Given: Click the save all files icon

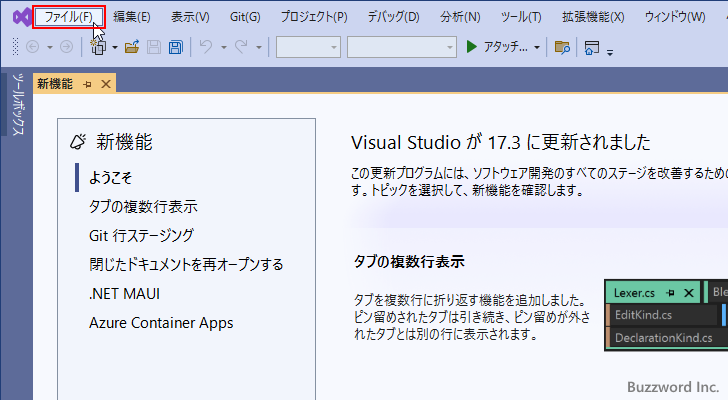Looking at the screenshot, I should click(176, 47).
